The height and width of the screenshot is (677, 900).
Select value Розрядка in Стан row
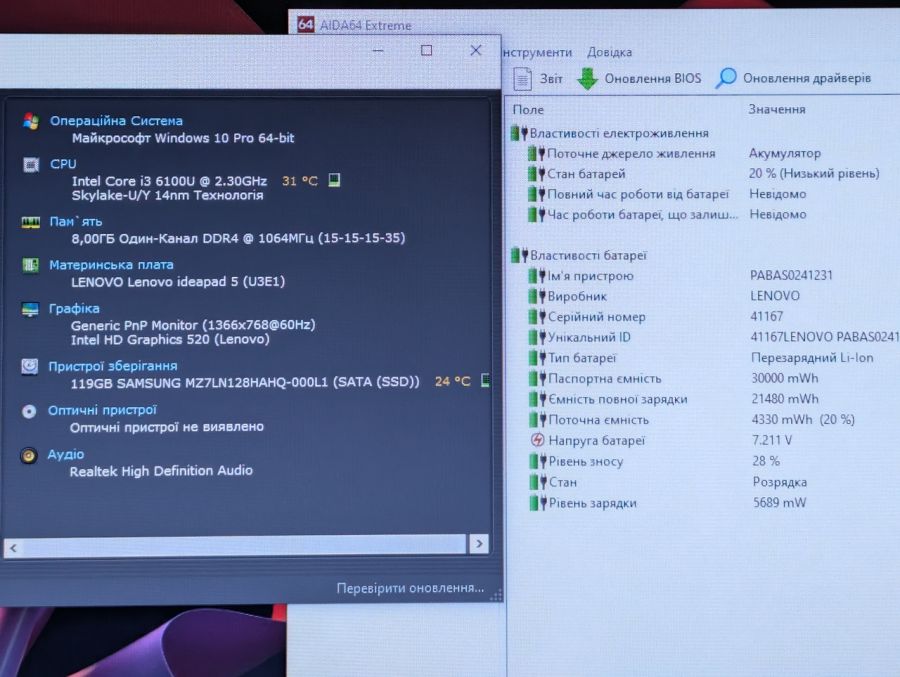tap(779, 482)
